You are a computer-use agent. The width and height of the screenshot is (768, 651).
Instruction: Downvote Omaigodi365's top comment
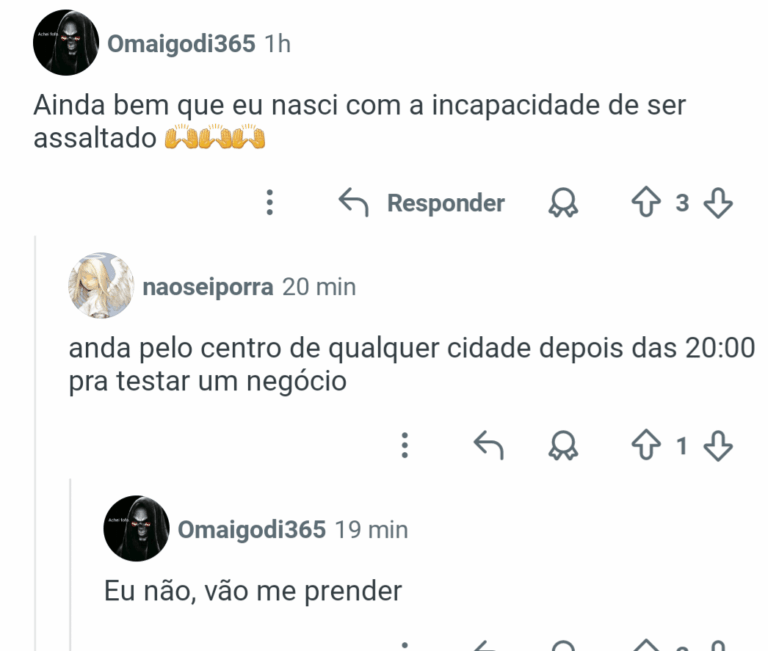pyautogui.click(x=718, y=203)
